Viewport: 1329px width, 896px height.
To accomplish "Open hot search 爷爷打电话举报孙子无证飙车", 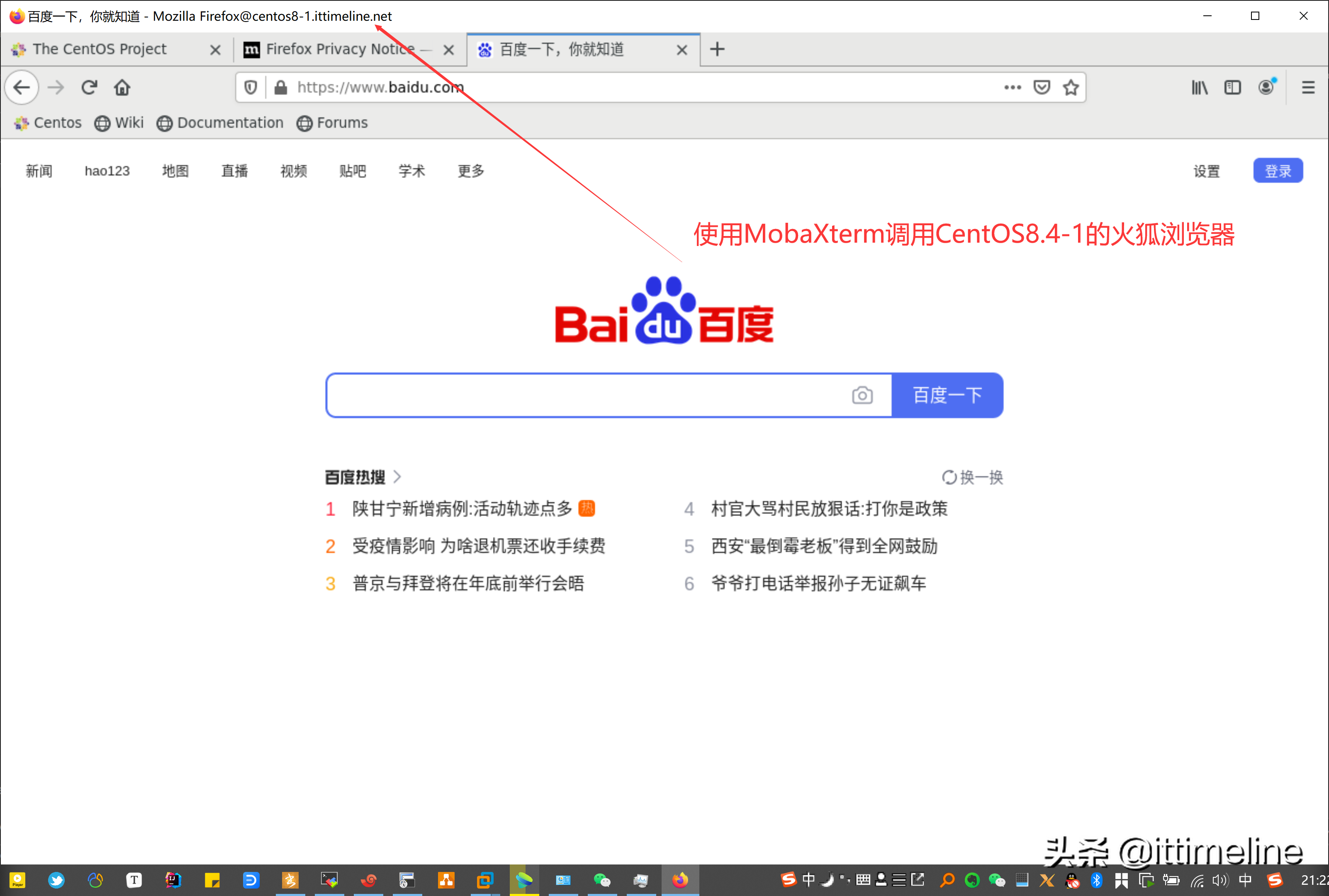I will (x=818, y=583).
